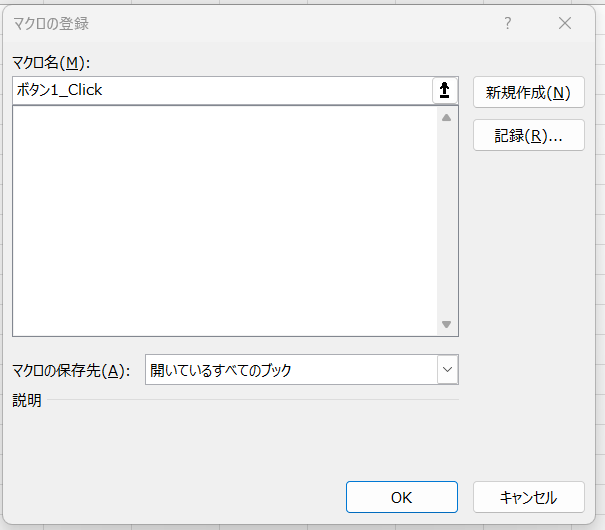Dismiss dialog using the キャンセル button
Viewport: 605px width, 530px height.
tap(528, 497)
